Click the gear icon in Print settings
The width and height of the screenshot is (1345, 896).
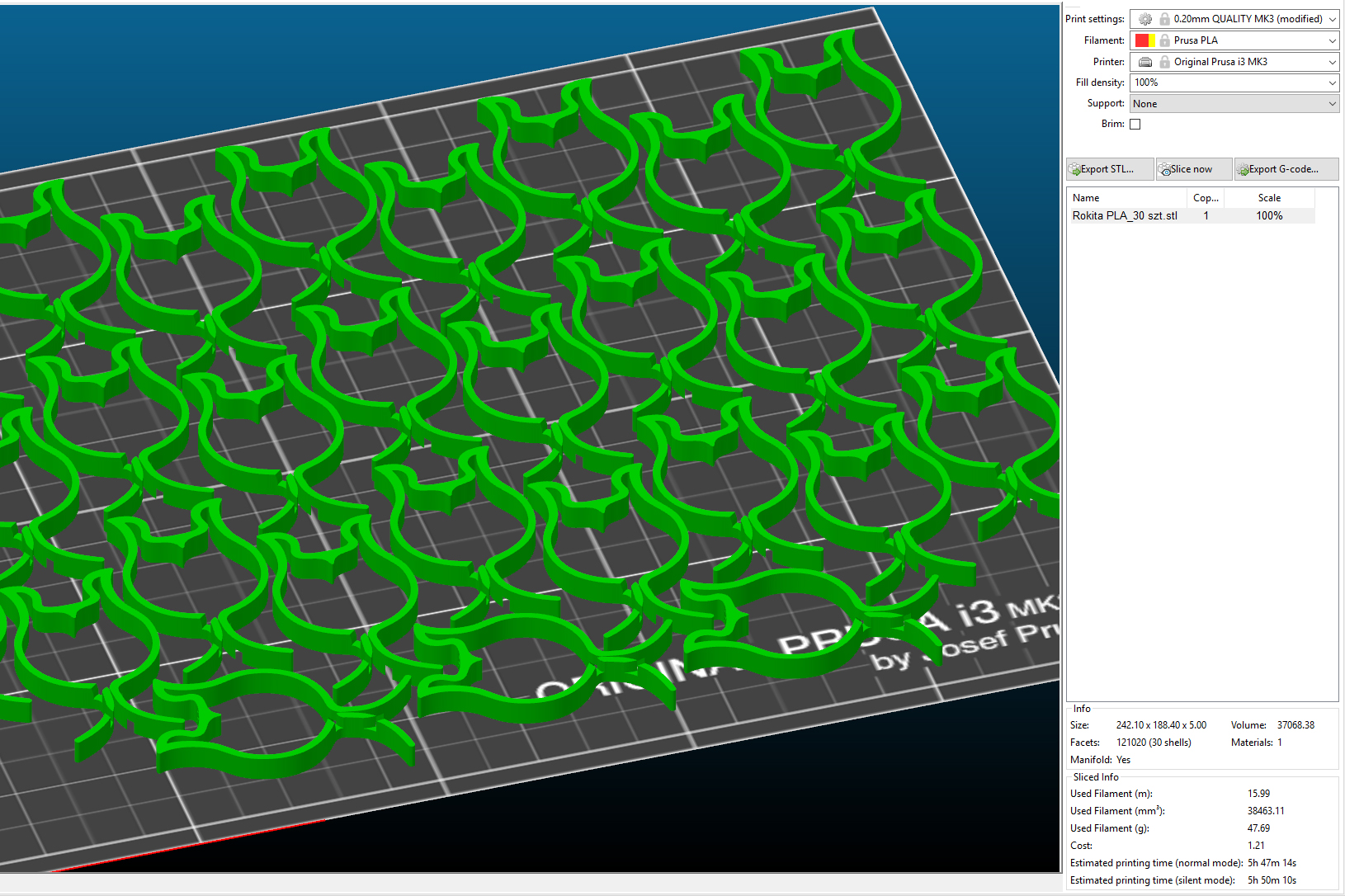1145,19
